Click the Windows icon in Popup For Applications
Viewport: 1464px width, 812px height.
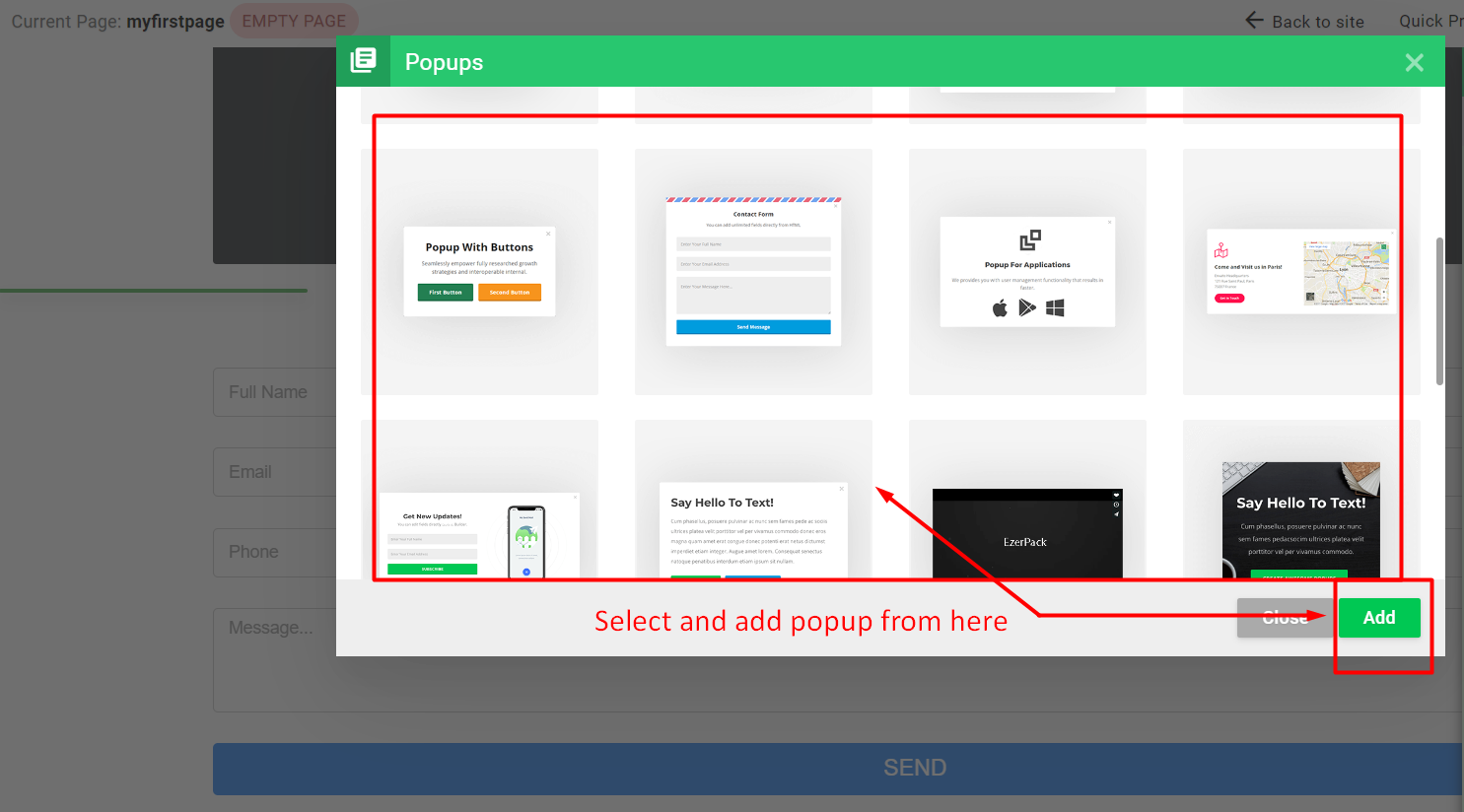[1055, 306]
